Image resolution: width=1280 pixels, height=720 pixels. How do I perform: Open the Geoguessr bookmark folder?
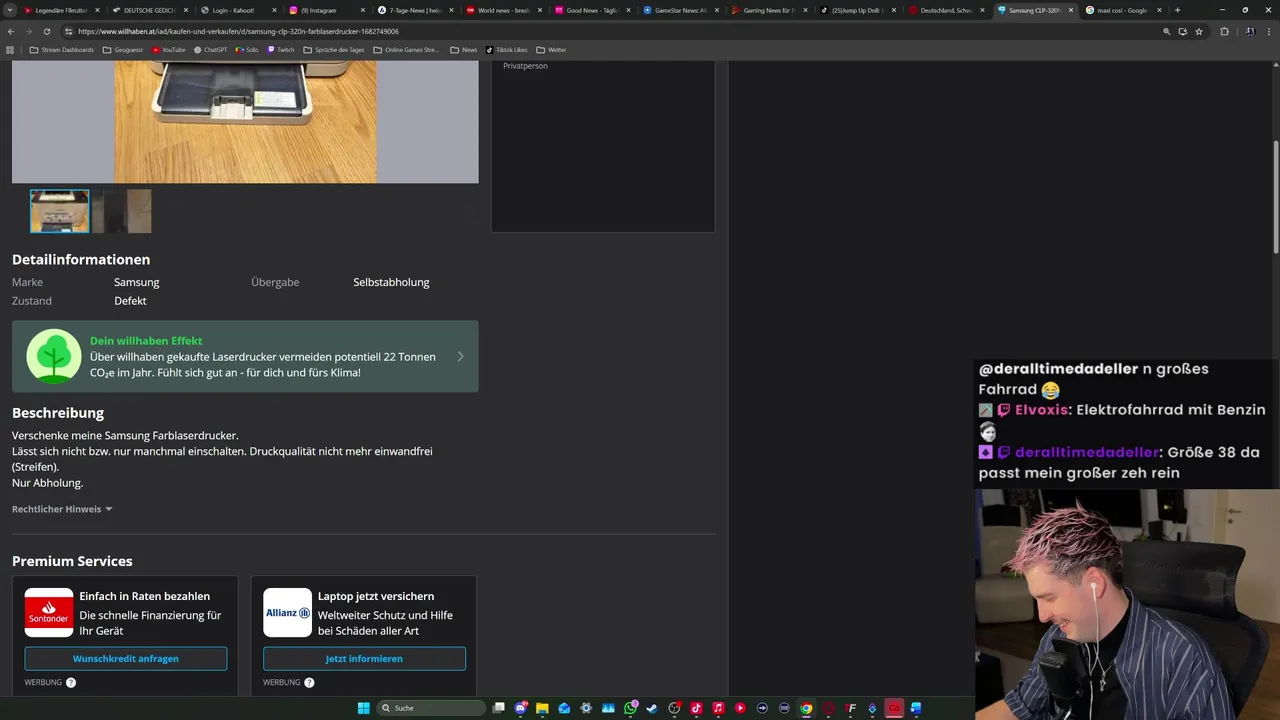pos(123,49)
